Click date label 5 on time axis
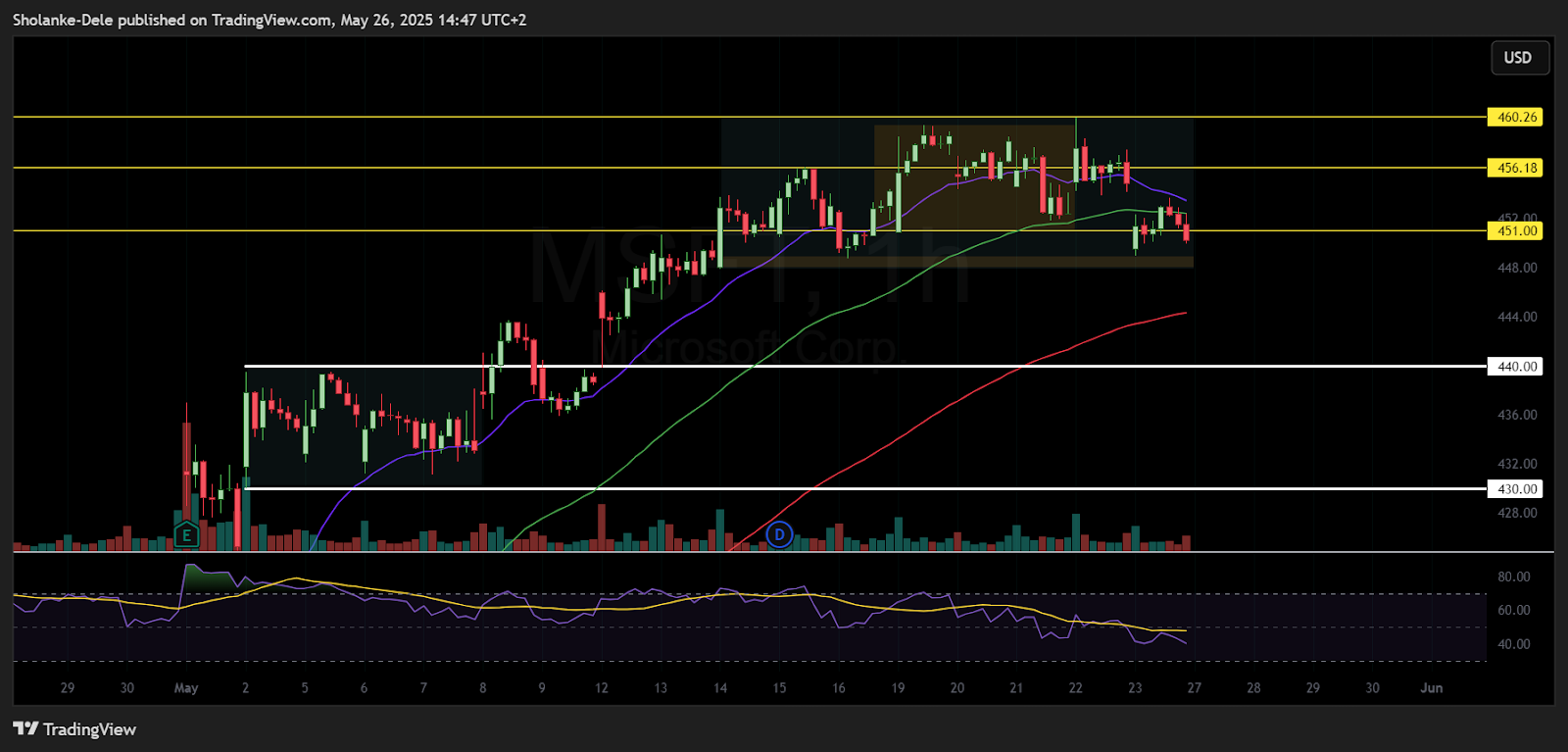The image size is (1568, 752). tap(305, 688)
